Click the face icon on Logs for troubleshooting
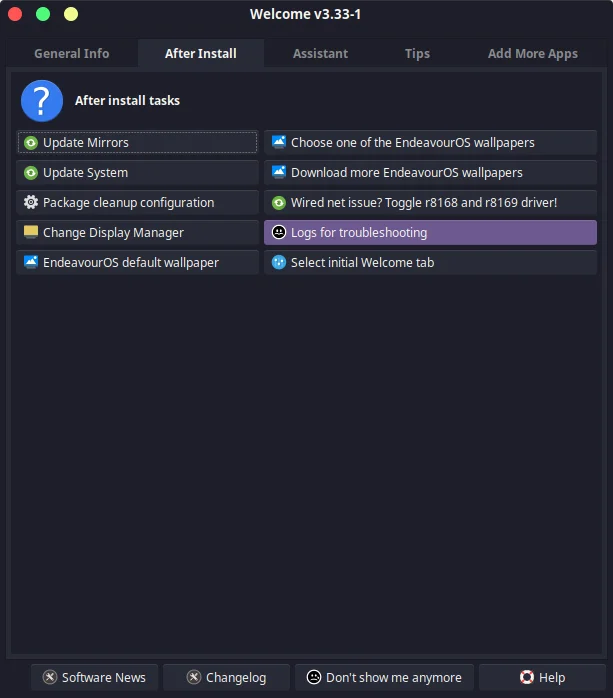Screen dimensions: 613x698 coord(279,232)
